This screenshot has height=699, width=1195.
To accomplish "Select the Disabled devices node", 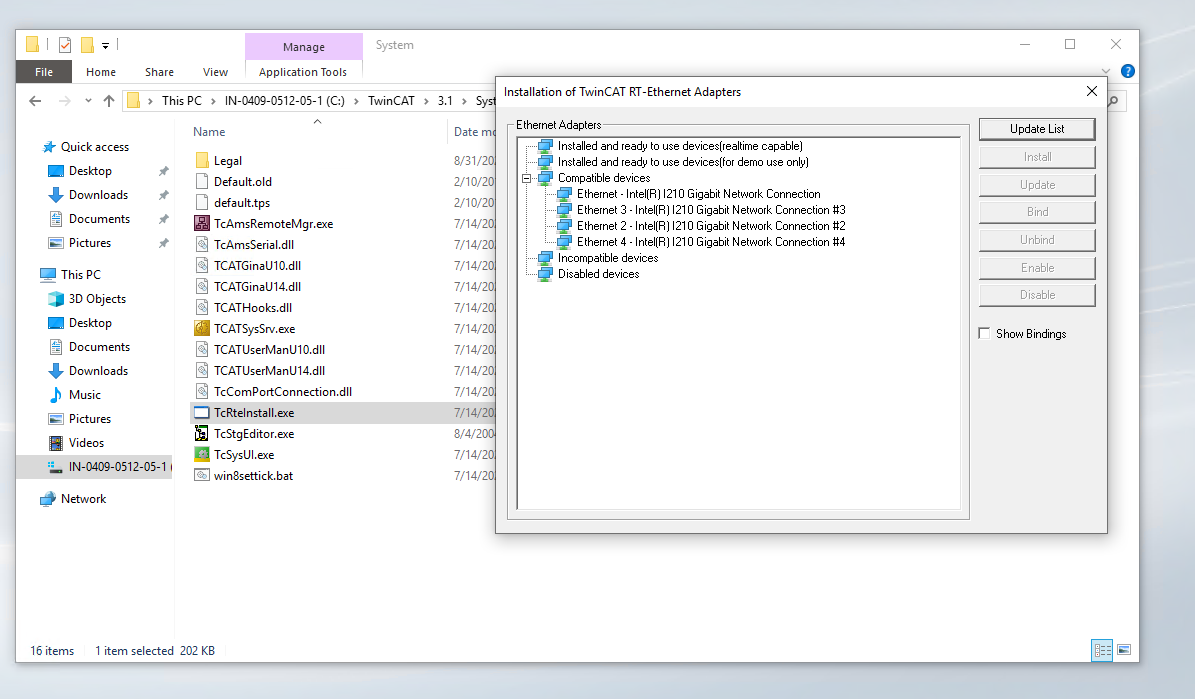I will tap(598, 274).
